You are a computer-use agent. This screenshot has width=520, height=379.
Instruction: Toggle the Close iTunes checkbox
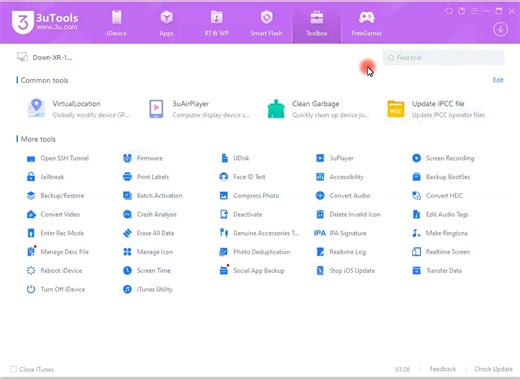pyautogui.click(x=14, y=369)
